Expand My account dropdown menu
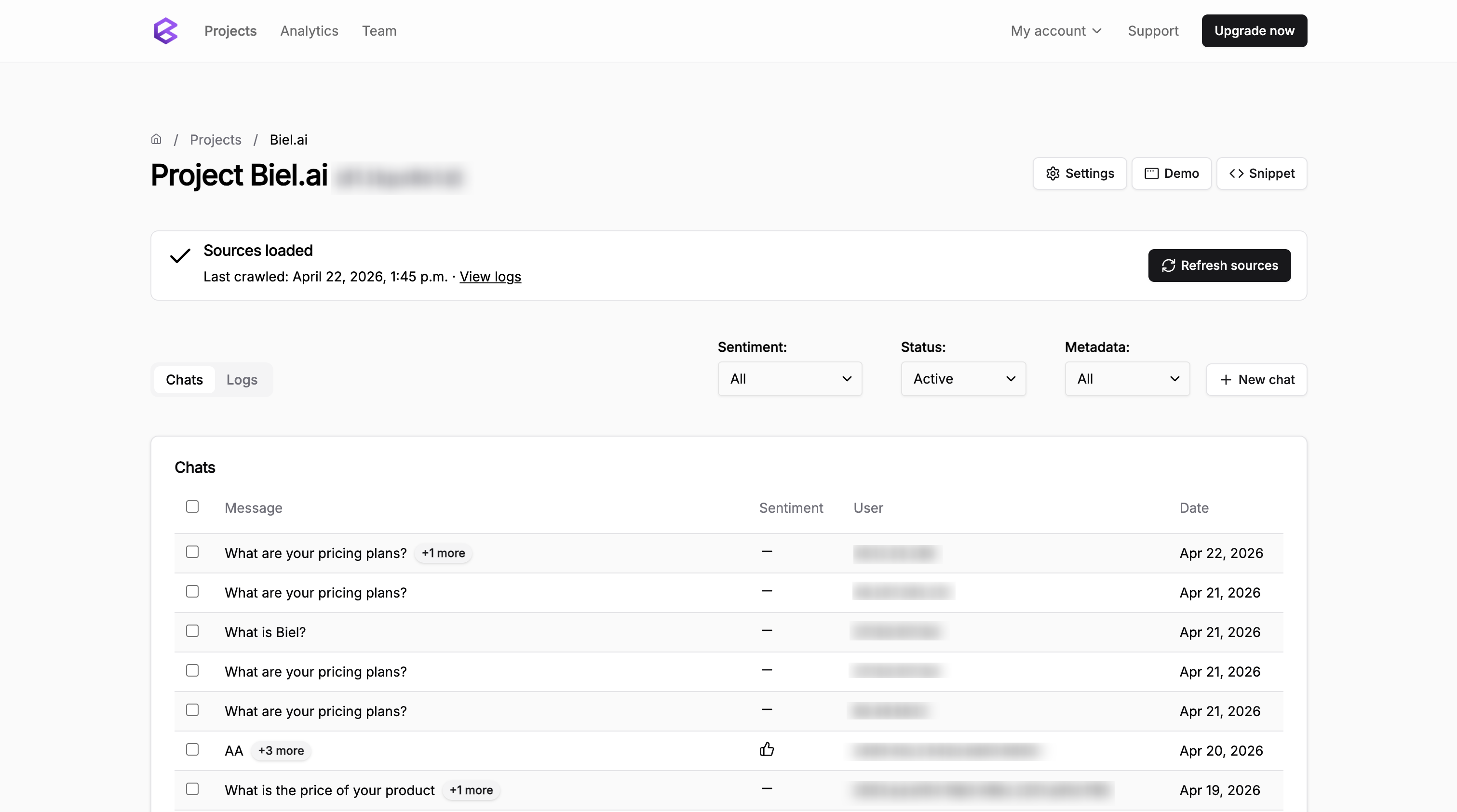Image resolution: width=1457 pixels, height=812 pixels. coord(1056,30)
